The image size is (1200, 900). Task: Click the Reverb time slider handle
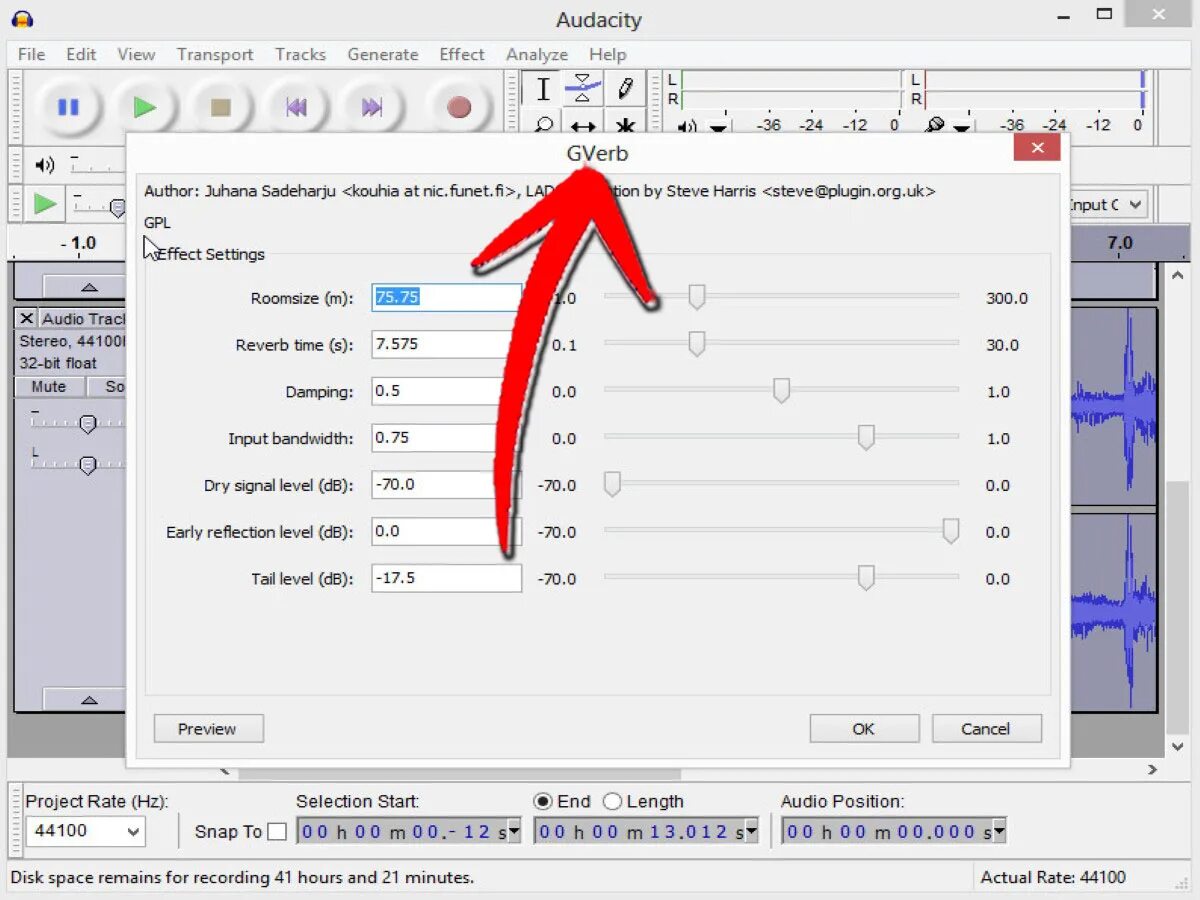(x=697, y=344)
